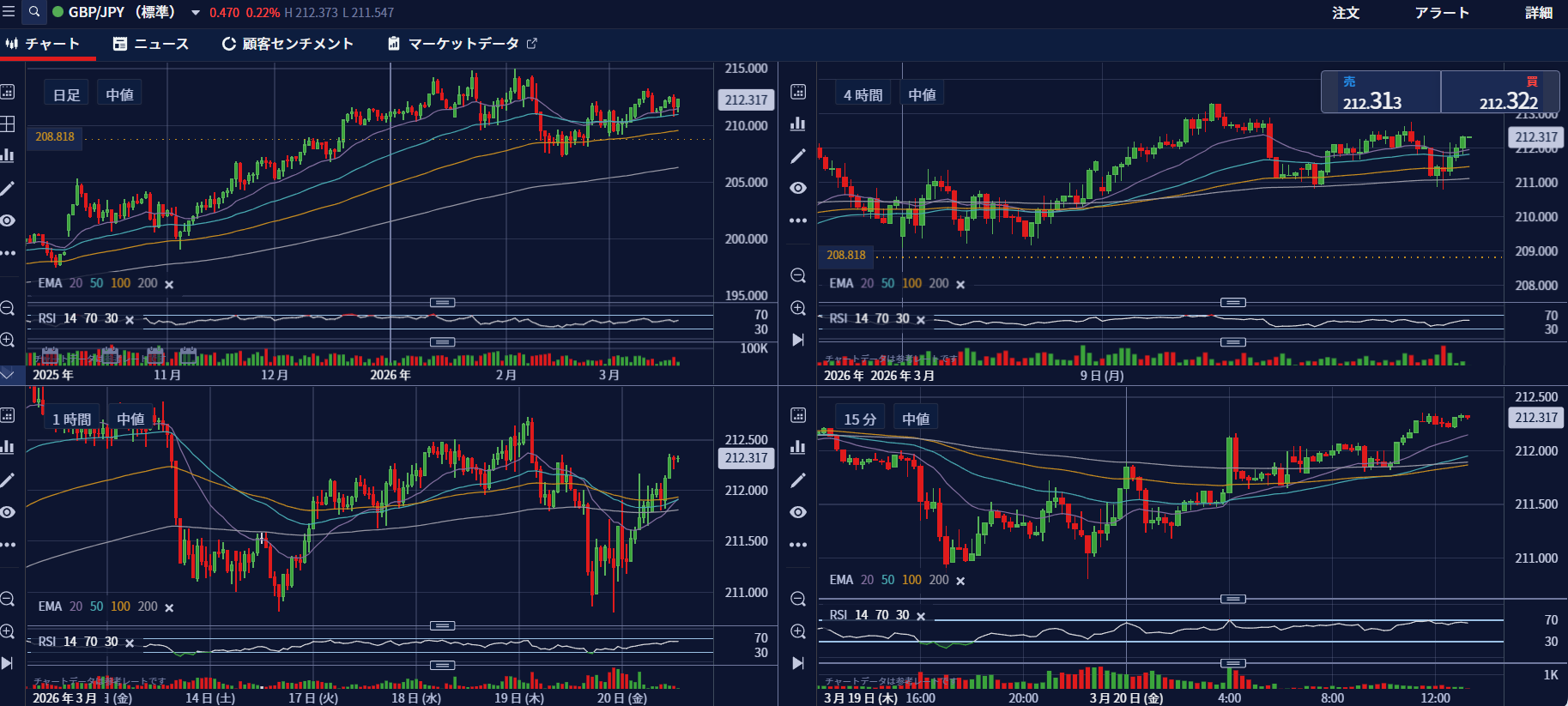Toggle the eye visibility icon on the 4時間 chart
This screenshot has width=1568, height=706.
click(798, 188)
